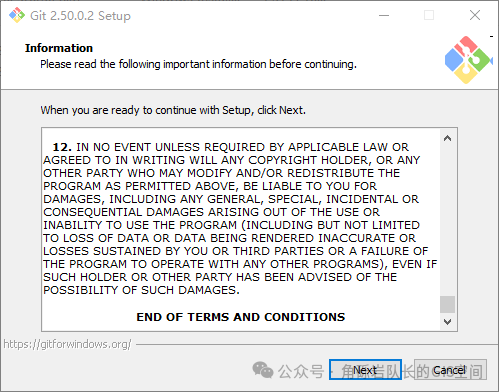Image resolution: width=499 pixels, height=392 pixels.
Task: Click the section 12 paragraph number
Action: [62, 147]
